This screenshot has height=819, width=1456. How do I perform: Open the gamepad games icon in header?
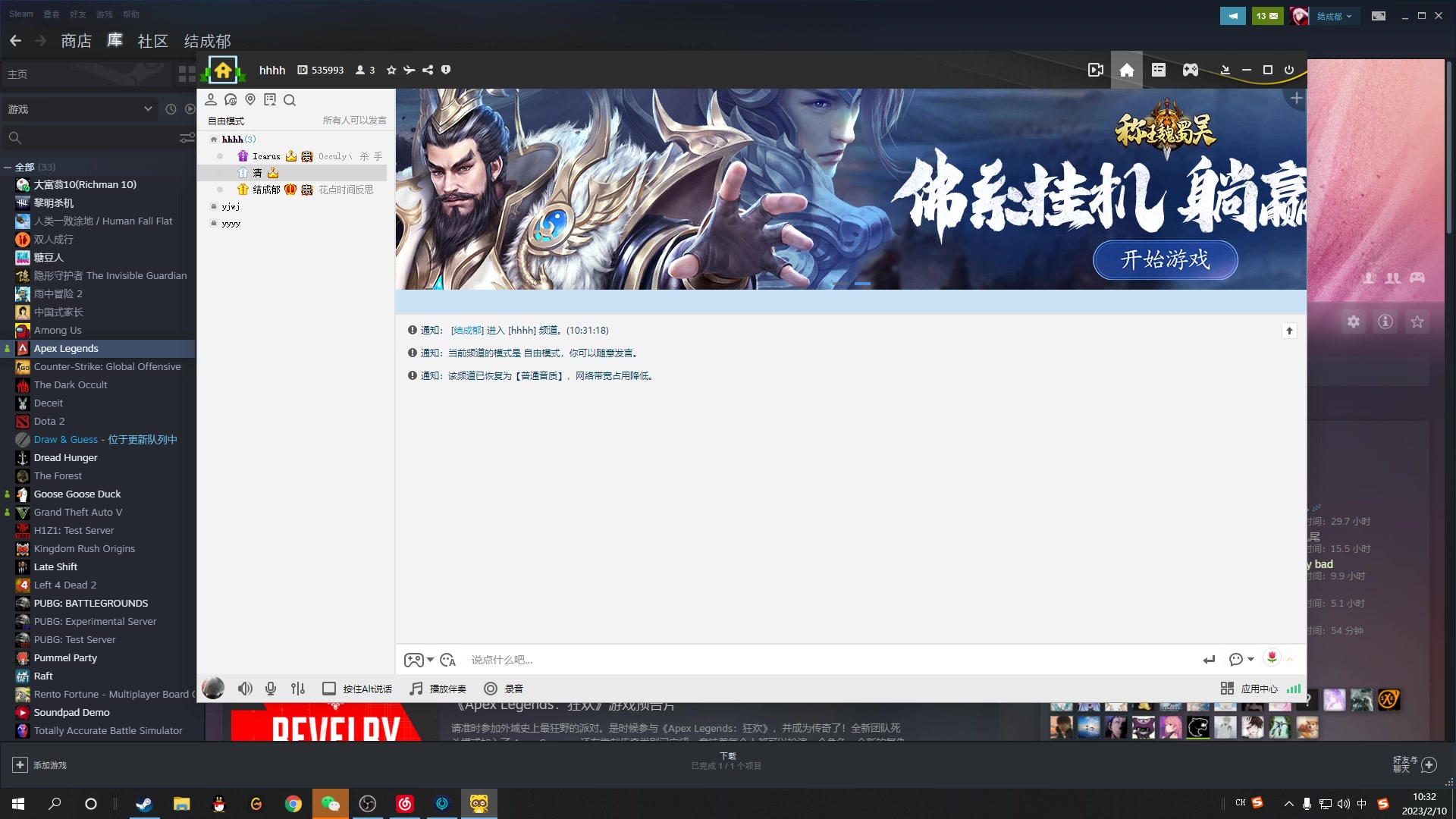click(x=1191, y=70)
